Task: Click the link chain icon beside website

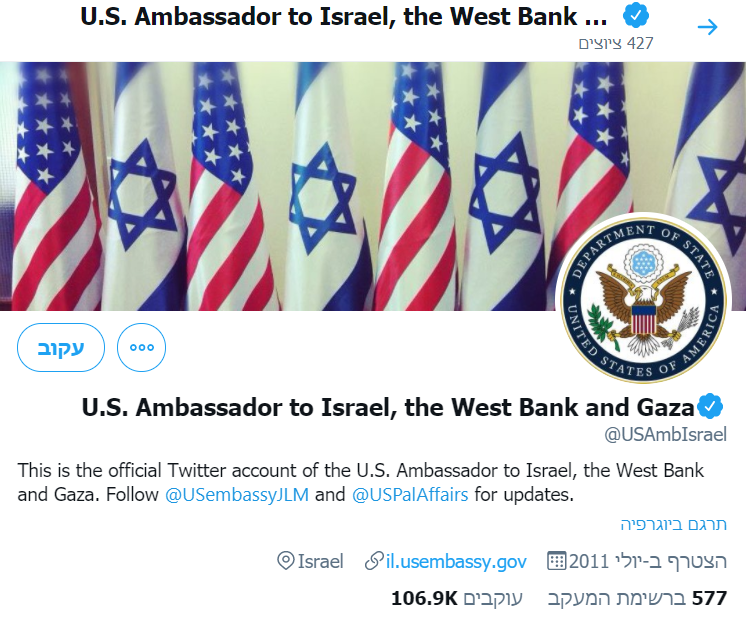Action: coord(374,561)
